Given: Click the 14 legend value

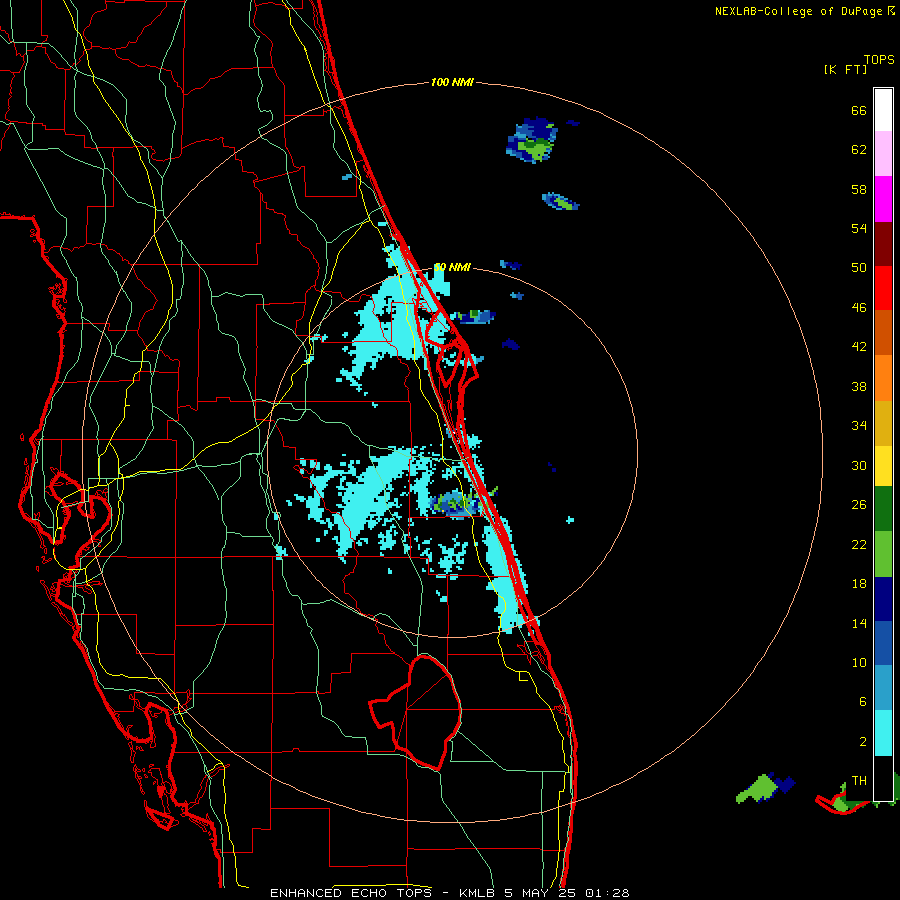Looking at the screenshot, I should (859, 623).
